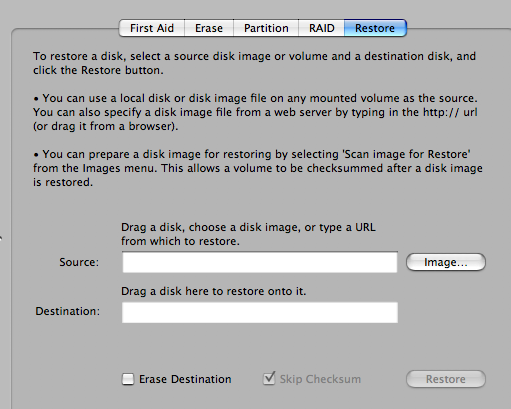Click the Skip Checksum label text

(320, 379)
